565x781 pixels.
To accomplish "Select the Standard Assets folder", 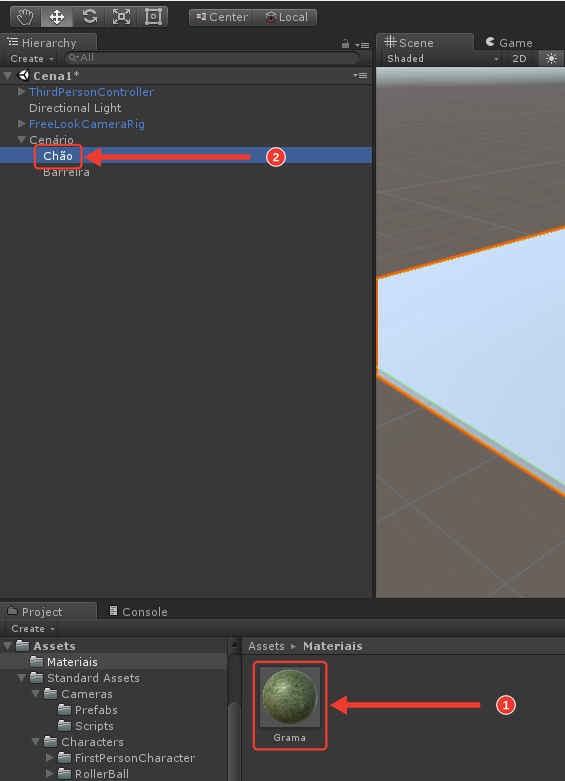I will [x=93, y=678].
